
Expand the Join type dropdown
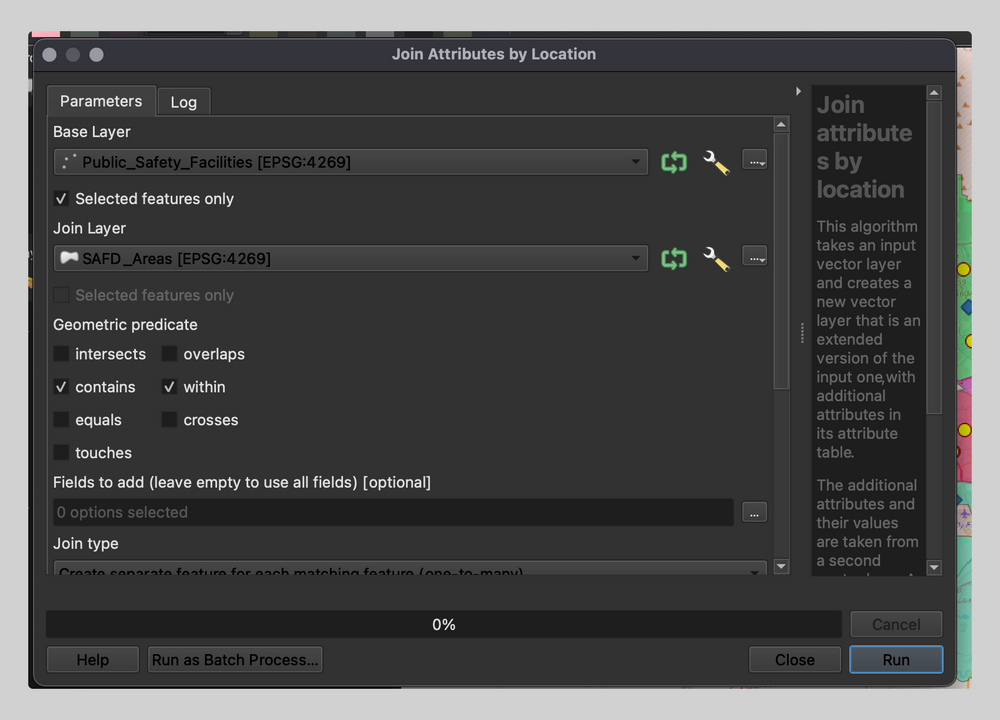[x=410, y=570]
